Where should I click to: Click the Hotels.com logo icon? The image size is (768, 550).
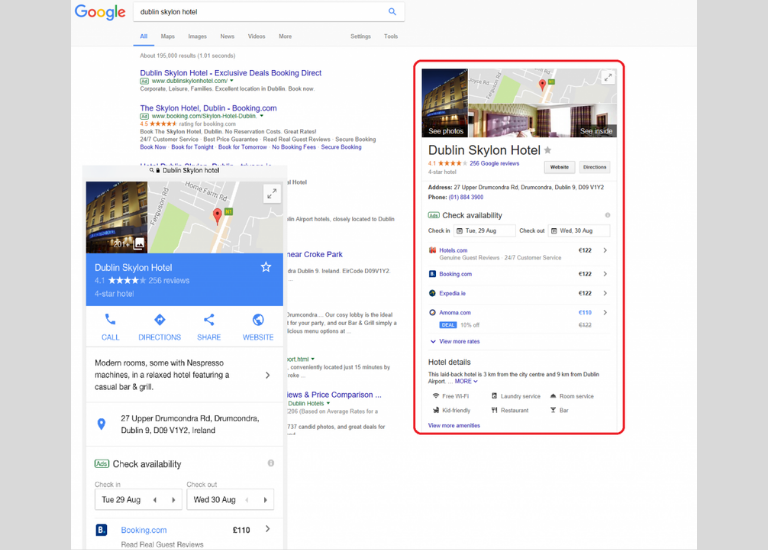[432, 250]
